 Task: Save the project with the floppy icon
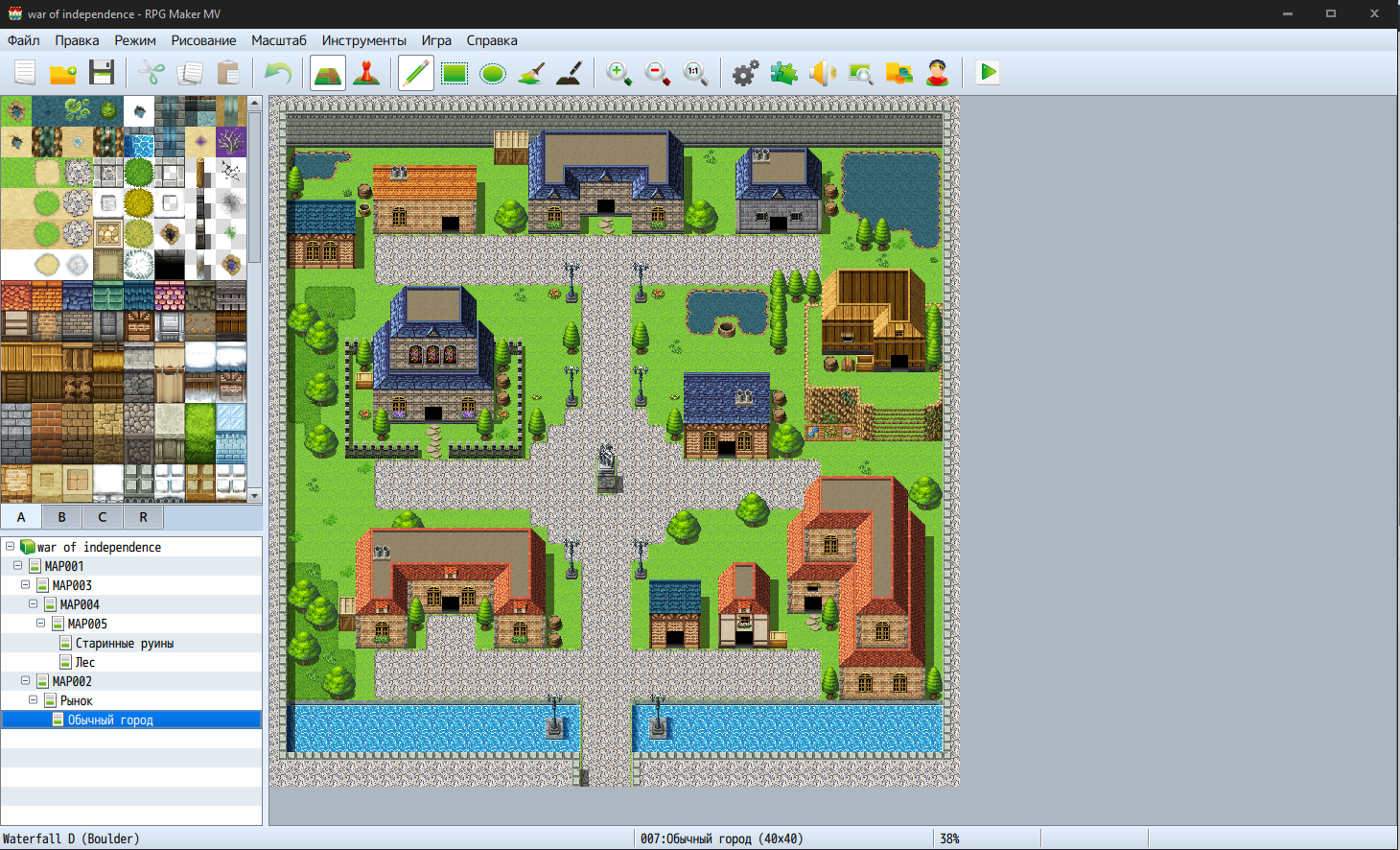tap(102, 73)
